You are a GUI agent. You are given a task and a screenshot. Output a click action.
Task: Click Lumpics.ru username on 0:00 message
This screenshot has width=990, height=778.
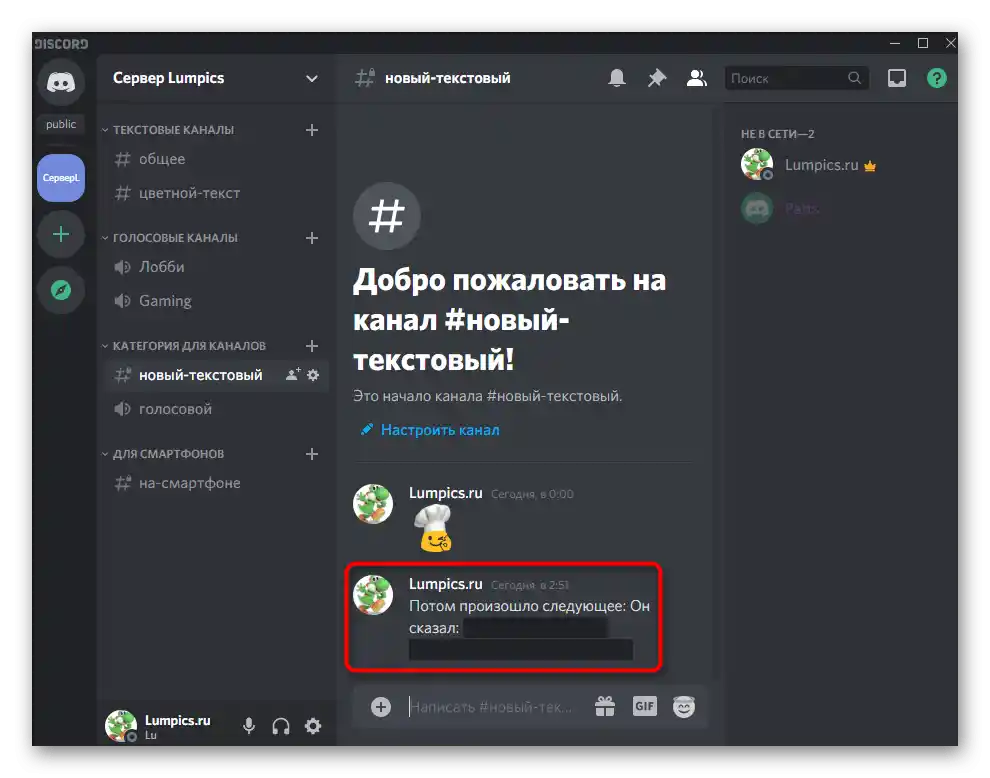[x=445, y=493]
